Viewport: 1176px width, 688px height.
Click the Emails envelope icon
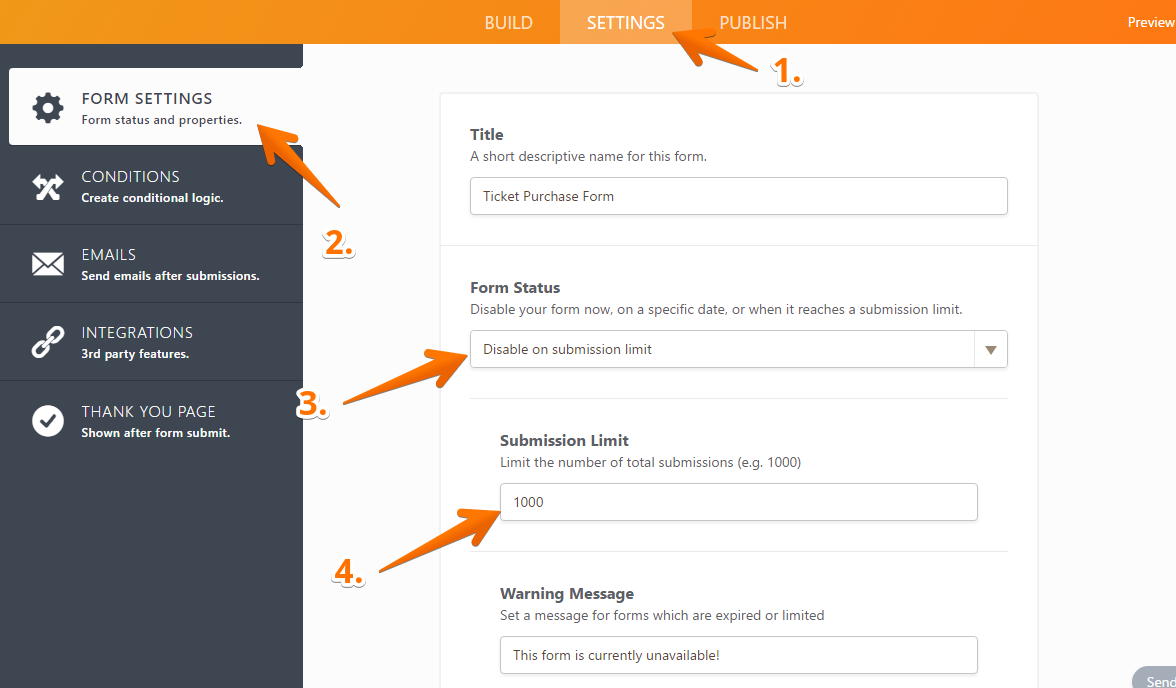click(x=48, y=264)
